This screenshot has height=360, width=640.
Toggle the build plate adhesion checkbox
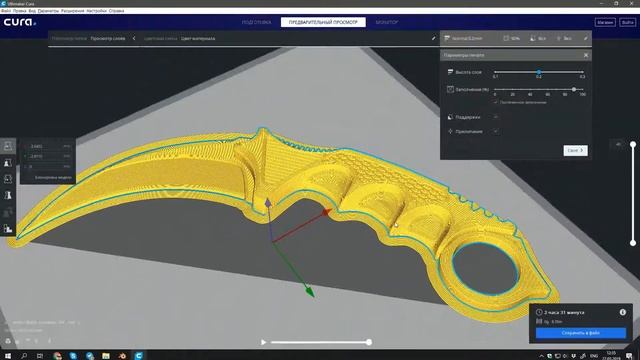(496, 131)
